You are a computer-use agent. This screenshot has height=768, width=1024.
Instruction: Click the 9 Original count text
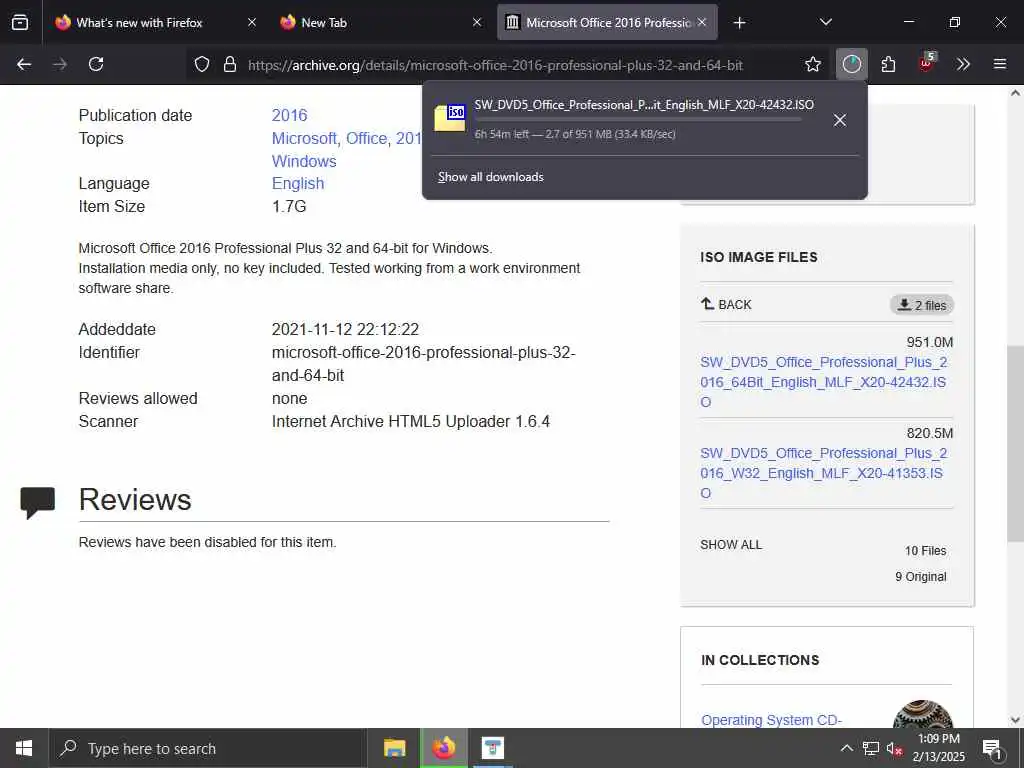pyautogui.click(x=921, y=577)
